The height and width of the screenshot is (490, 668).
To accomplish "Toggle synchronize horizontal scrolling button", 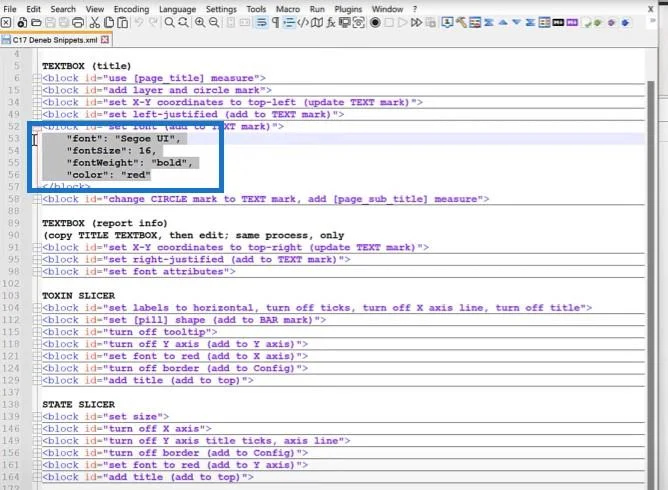I will [x=245, y=23].
